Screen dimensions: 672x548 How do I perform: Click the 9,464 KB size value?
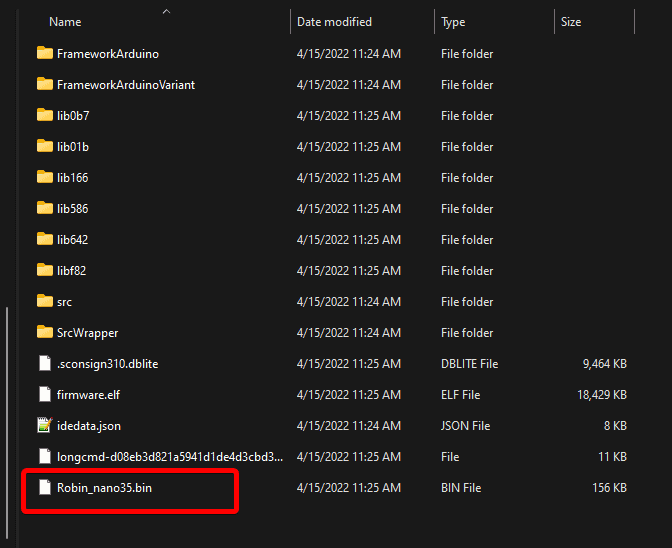click(604, 364)
